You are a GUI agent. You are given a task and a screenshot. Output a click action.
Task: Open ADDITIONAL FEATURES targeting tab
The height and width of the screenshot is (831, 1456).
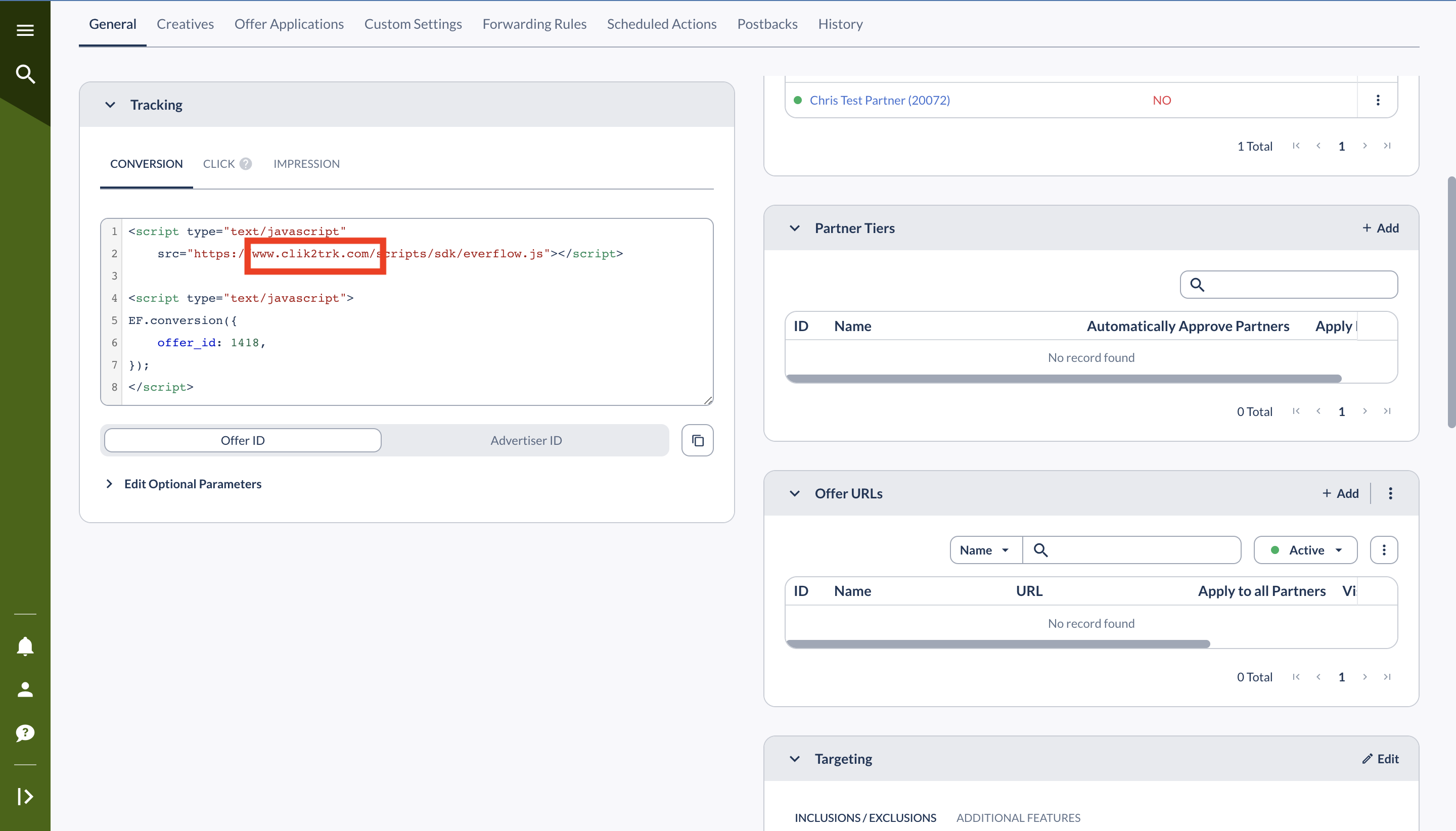[1018, 817]
